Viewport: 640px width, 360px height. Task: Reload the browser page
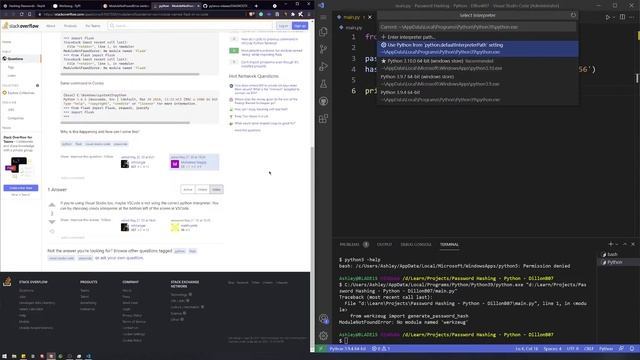[x=21, y=14]
